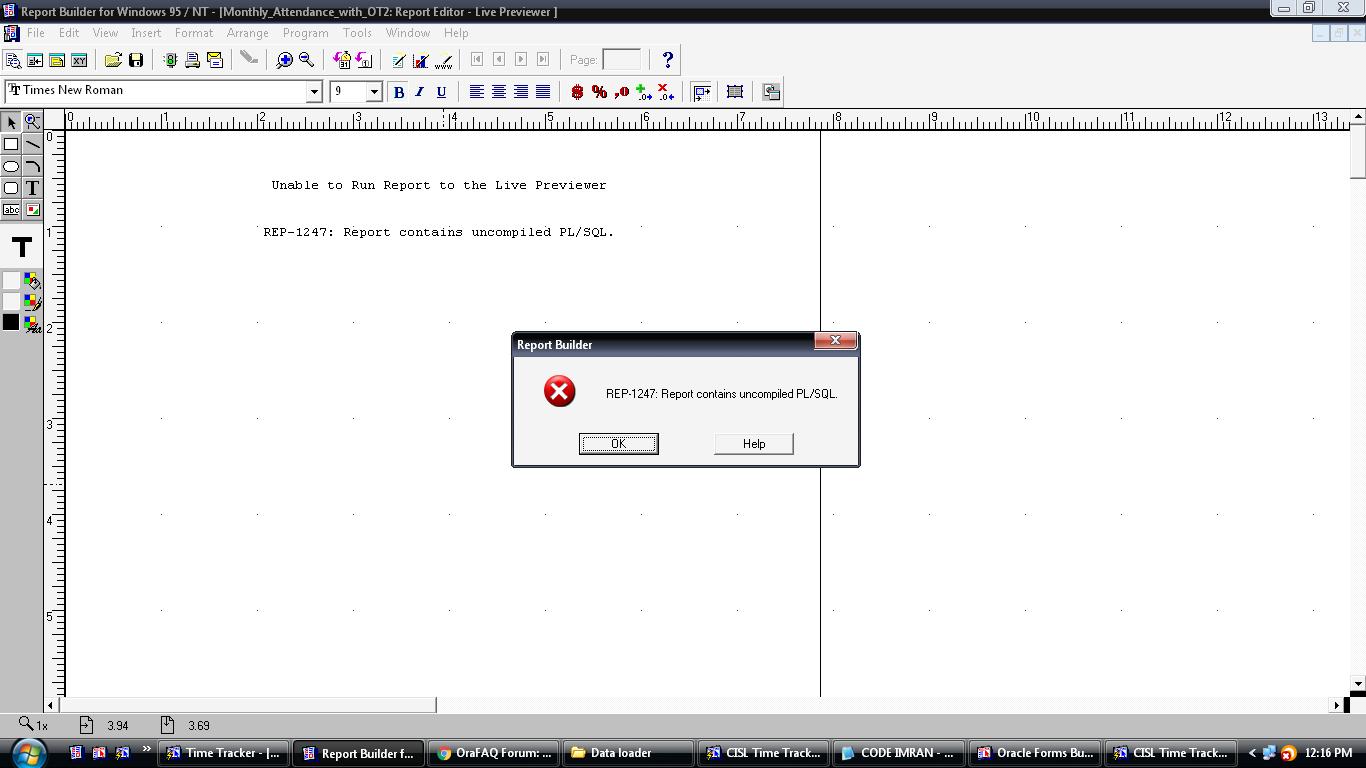Expand the font size dropdown

click(374, 92)
